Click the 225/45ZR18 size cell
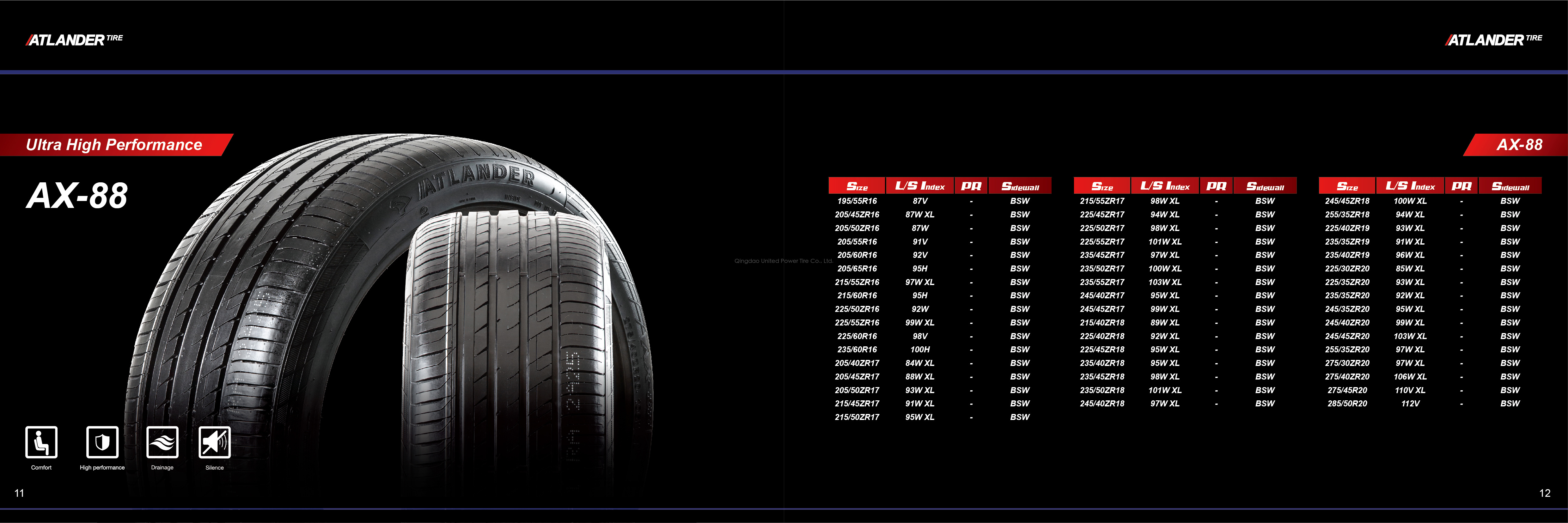Image resolution: width=1568 pixels, height=523 pixels. click(1102, 350)
